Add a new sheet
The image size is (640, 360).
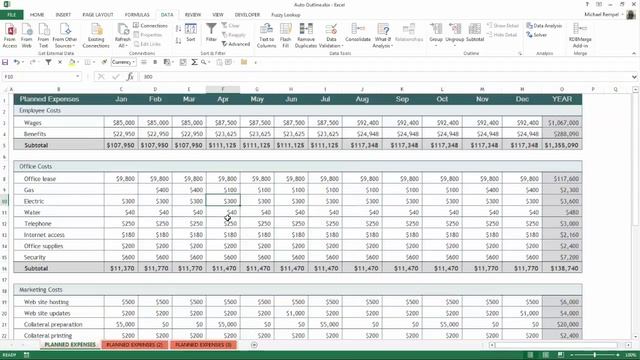(254, 345)
